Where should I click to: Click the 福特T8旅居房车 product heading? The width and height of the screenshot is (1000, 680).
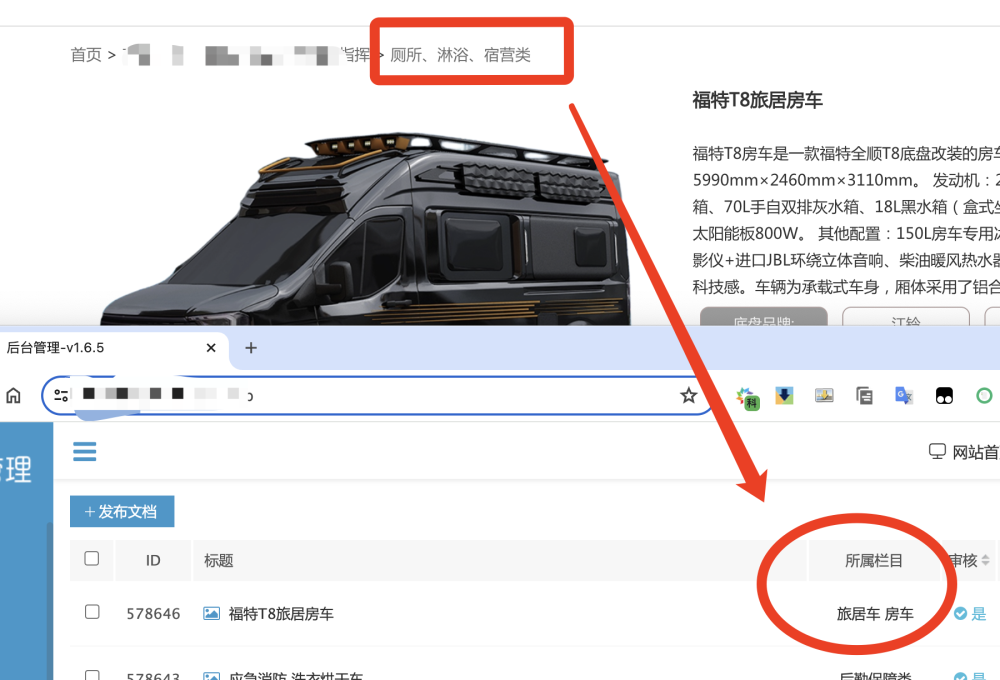point(758,100)
